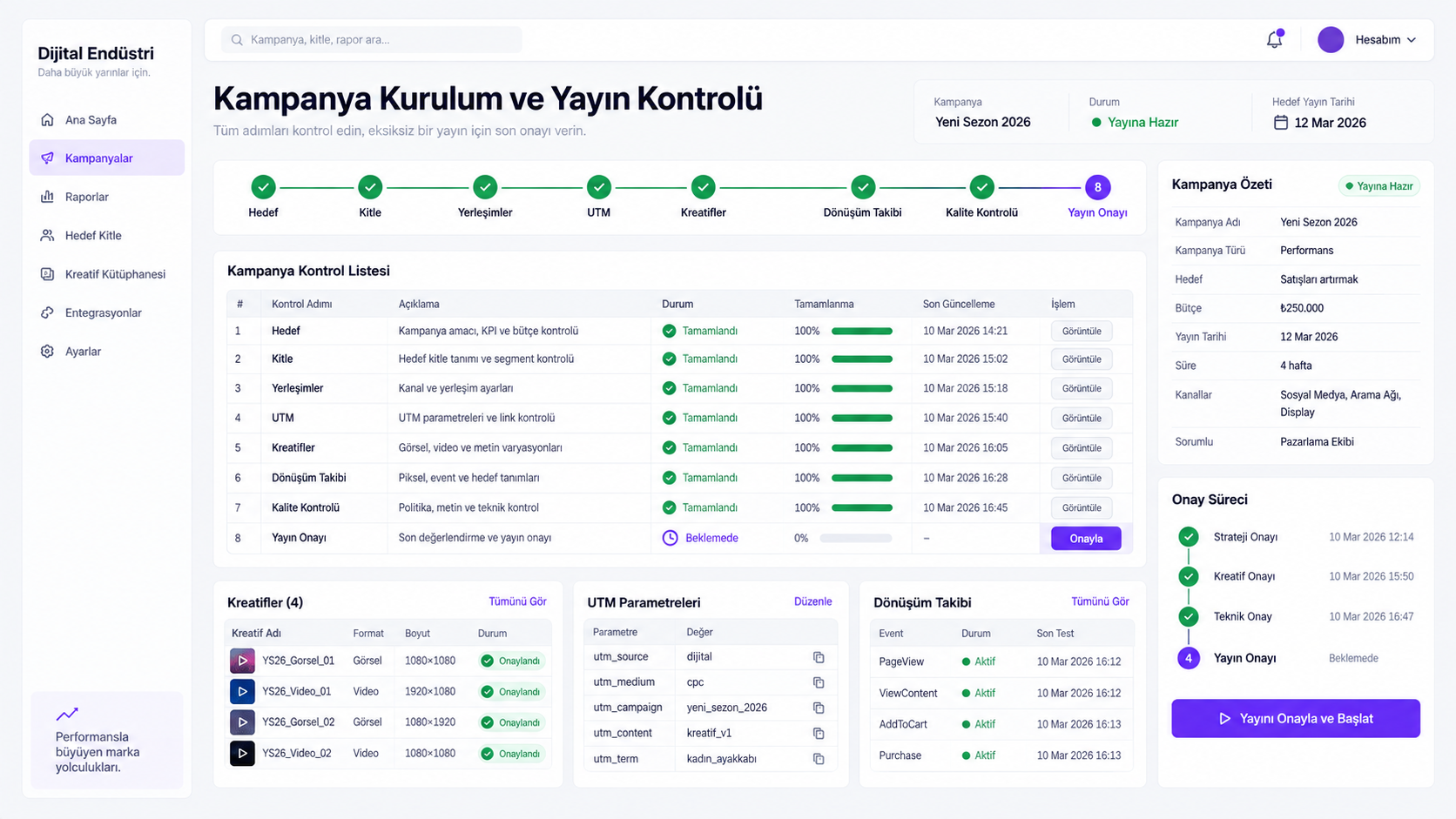Click the Strateji Onayı checkmark icon
1456x819 pixels.
pyautogui.click(x=1189, y=537)
